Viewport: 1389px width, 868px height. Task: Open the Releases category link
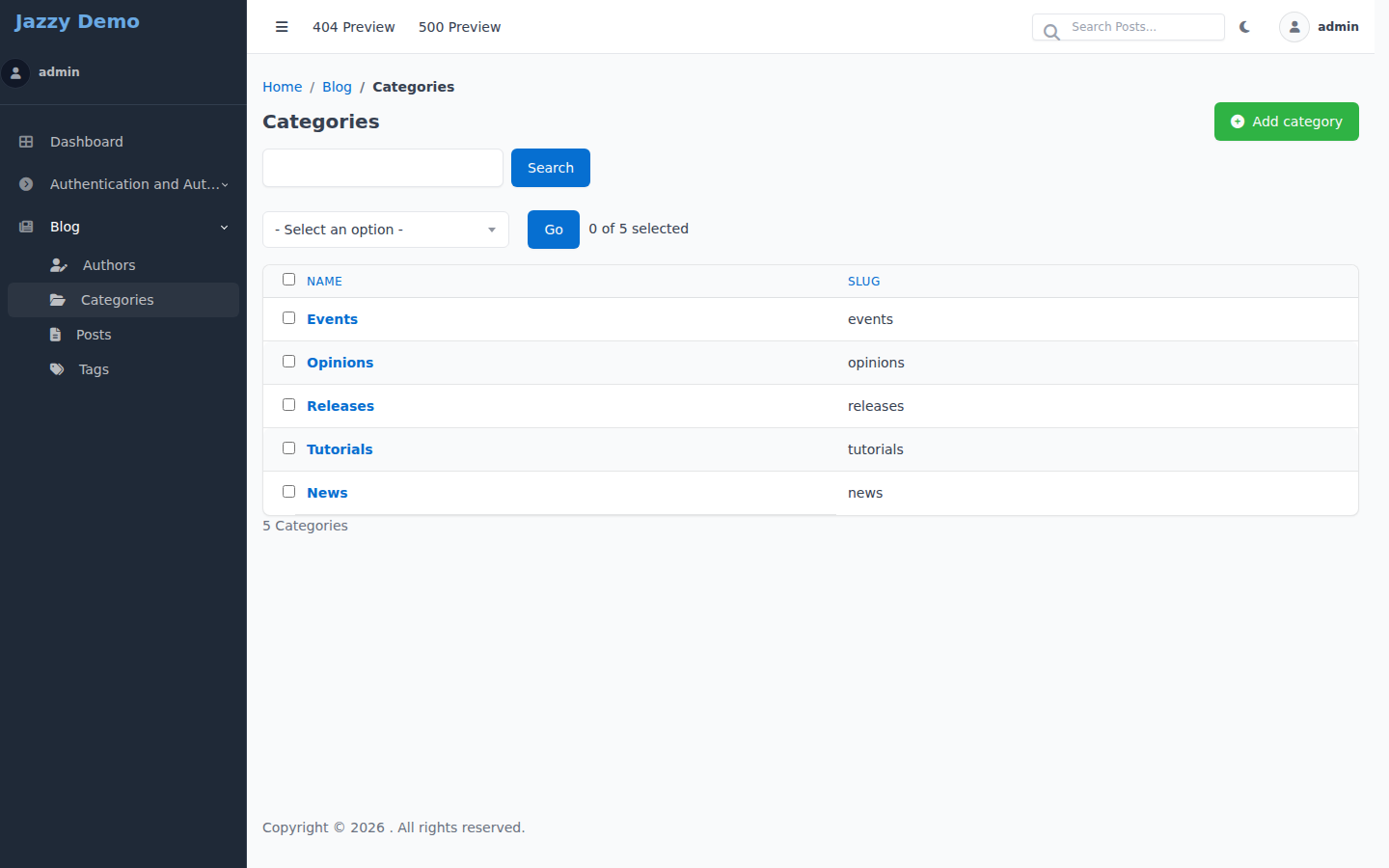[340, 406]
